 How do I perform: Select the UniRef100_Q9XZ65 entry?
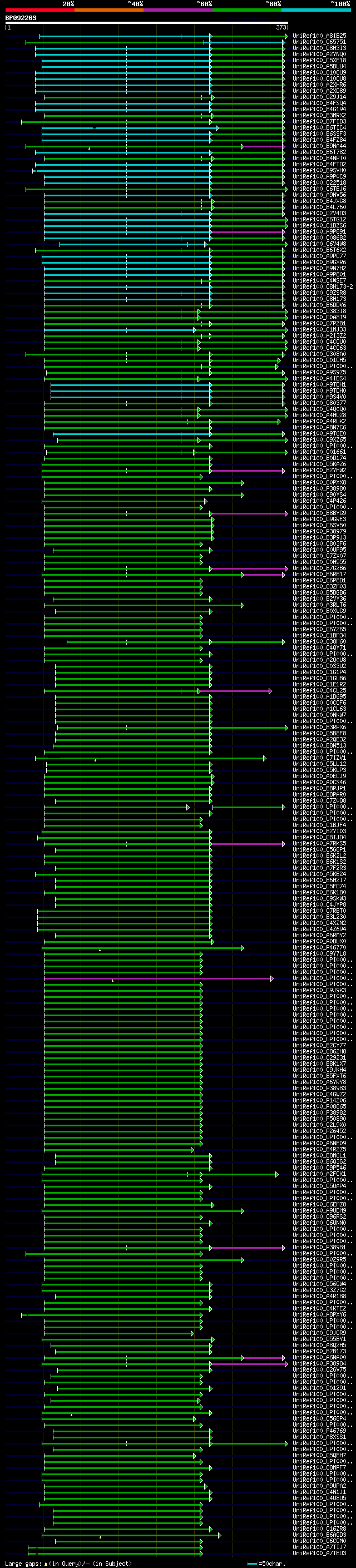[x=319, y=439]
